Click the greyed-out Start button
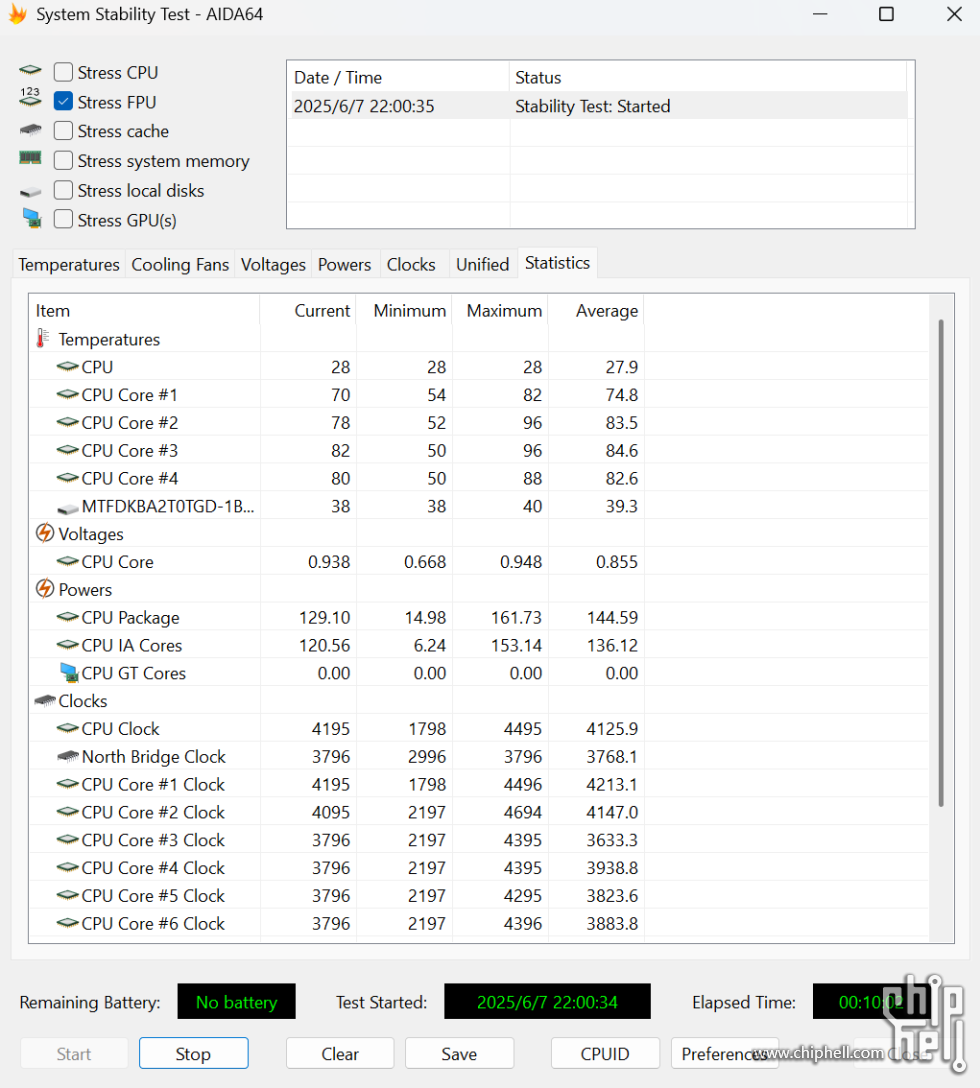980x1088 pixels. (x=74, y=1053)
